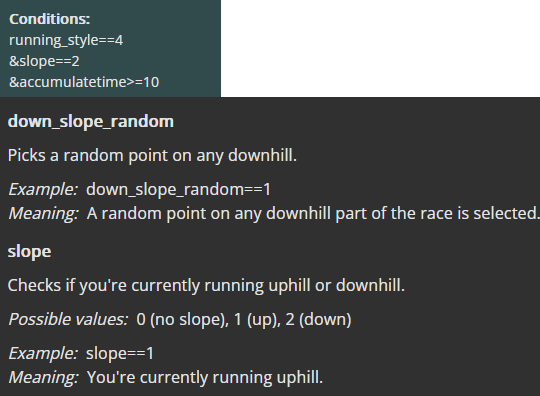
Task: Select the '0 (no slope)' value
Action: coord(183,320)
